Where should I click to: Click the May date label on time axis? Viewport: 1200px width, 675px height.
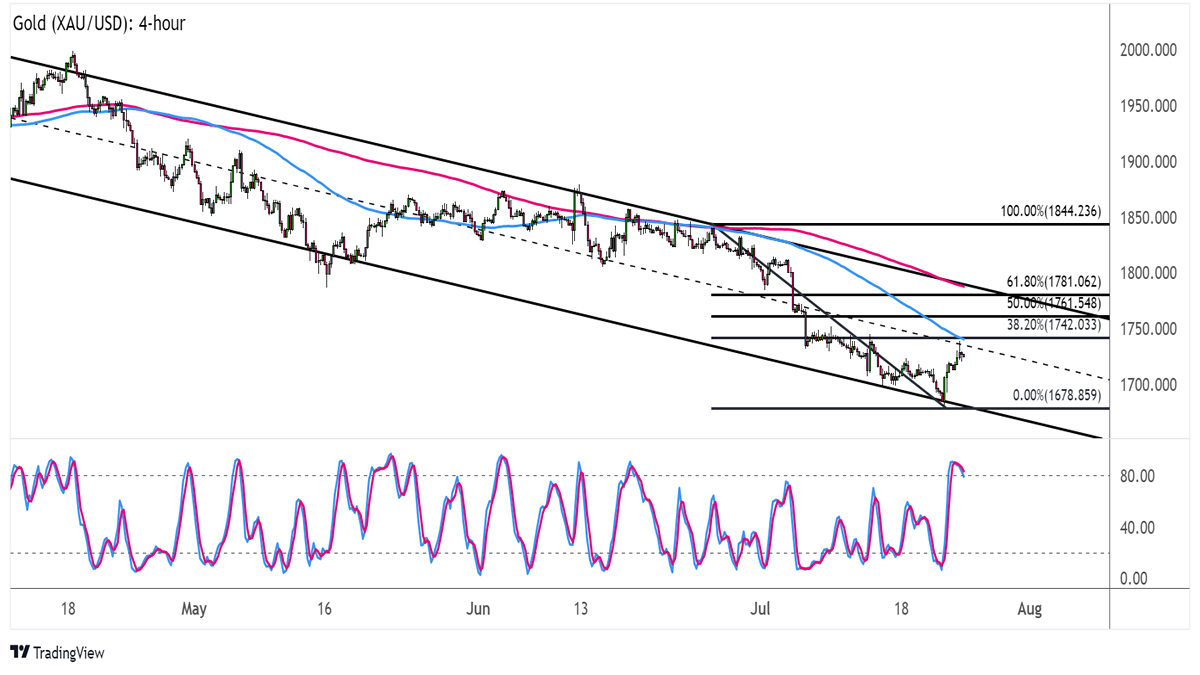pyautogui.click(x=194, y=609)
